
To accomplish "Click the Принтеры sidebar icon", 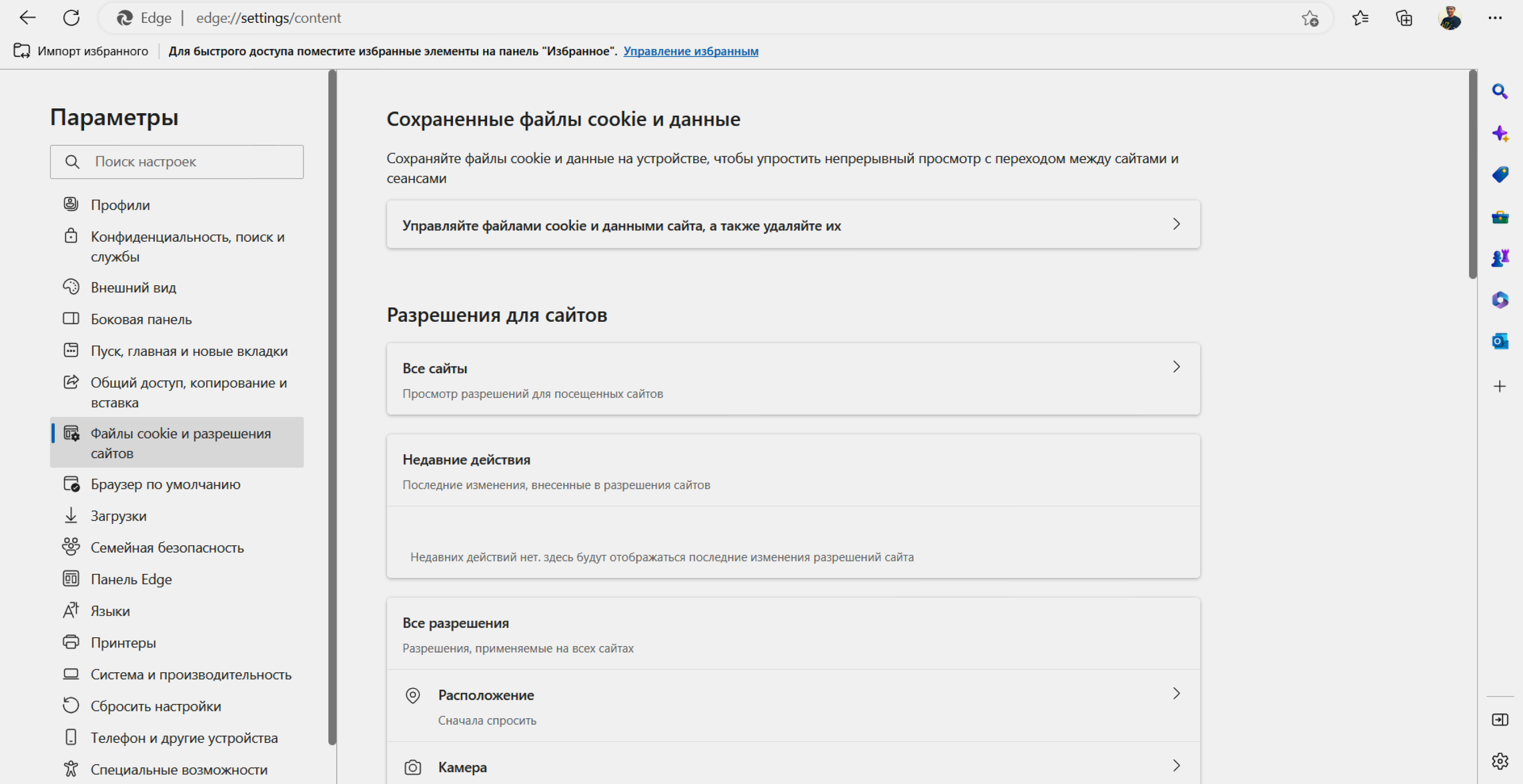I will (x=71, y=643).
